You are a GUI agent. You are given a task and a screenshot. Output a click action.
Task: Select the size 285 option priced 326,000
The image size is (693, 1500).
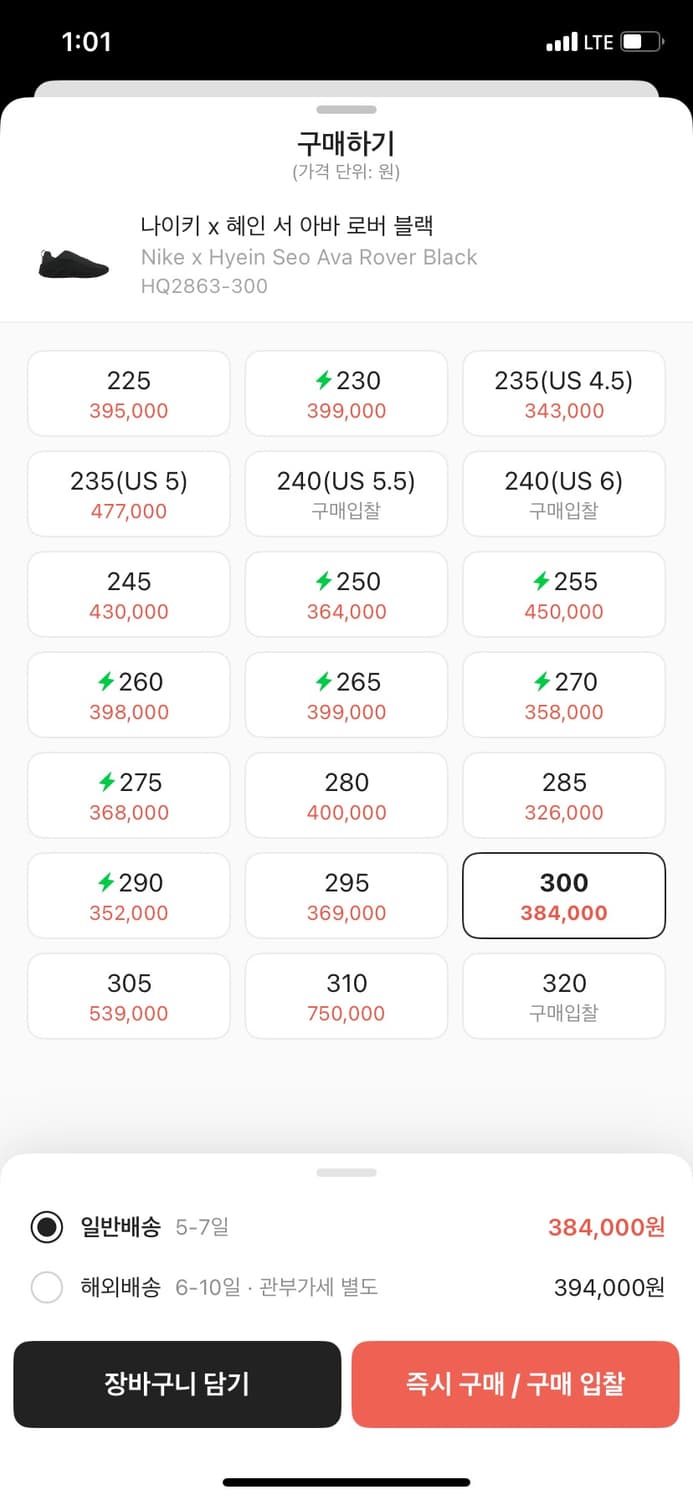563,795
